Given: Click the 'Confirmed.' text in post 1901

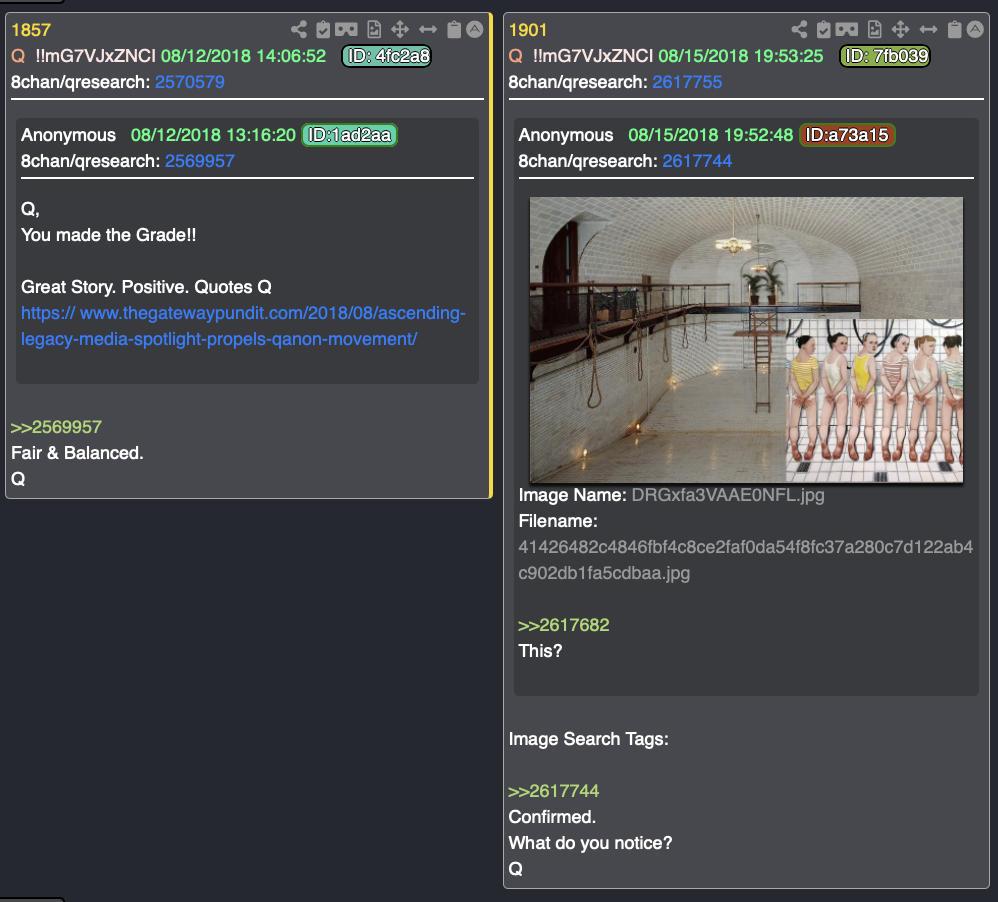Looking at the screenshot, I should pyautogui.click(x=552, y=817).
